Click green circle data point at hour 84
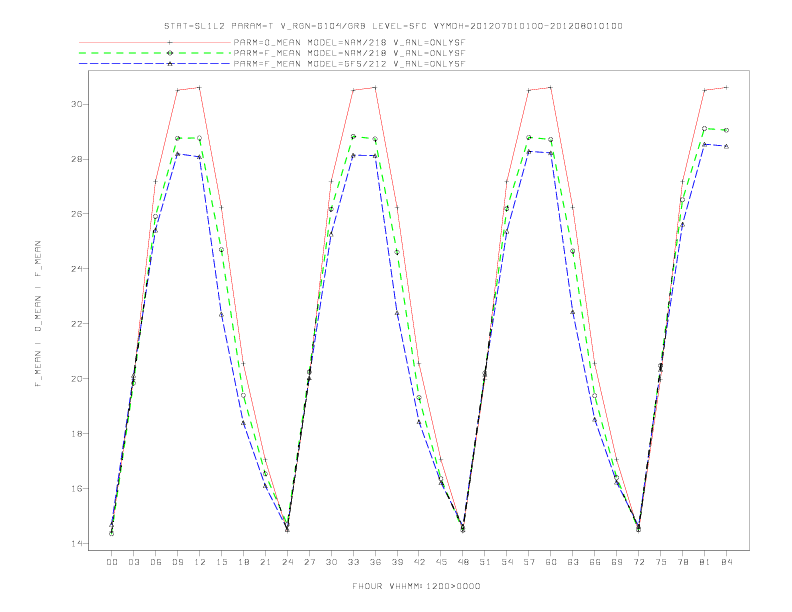Screen dimensions: 792x612 (x=726, y=130)
